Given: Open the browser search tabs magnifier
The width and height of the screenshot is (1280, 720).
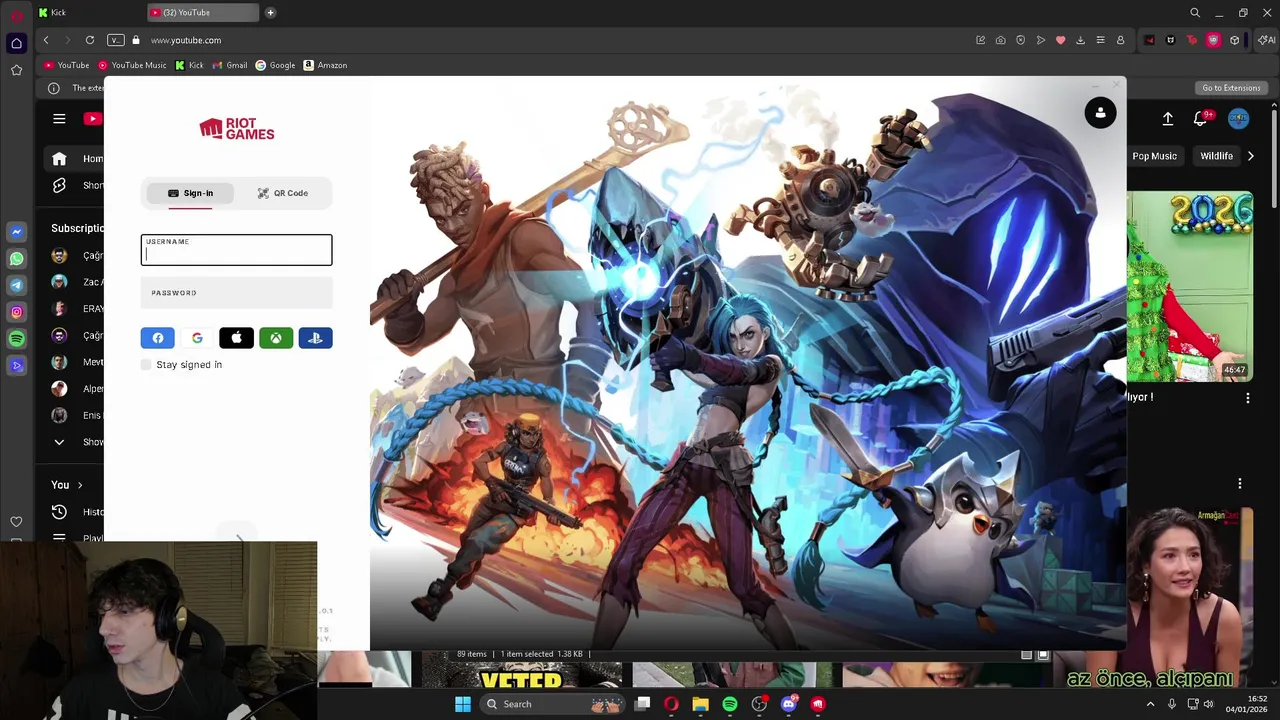Looking at the screenshot, I should pyautogui.click(x=1195, y=13).
